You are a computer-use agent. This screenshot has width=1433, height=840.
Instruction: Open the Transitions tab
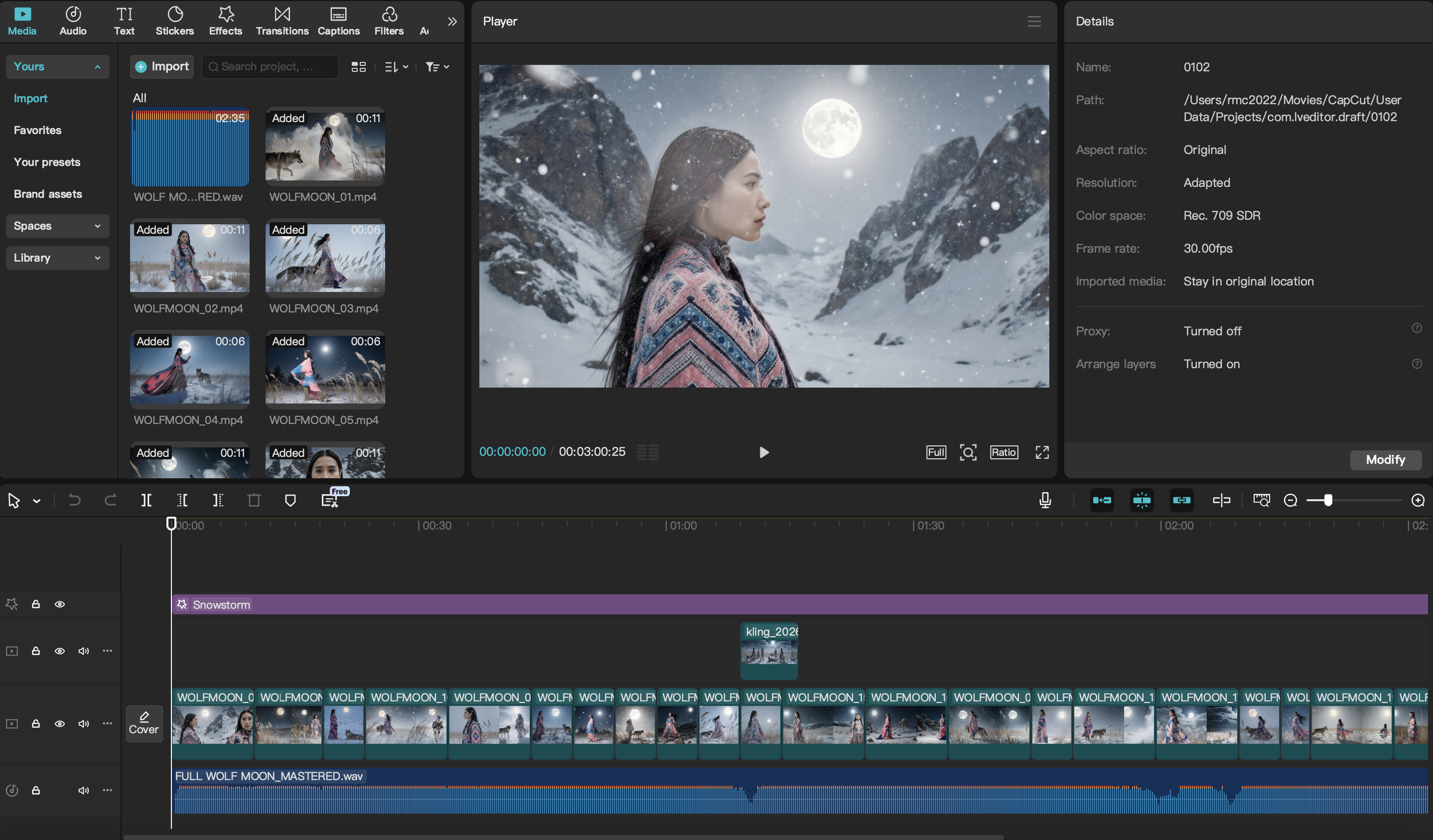tap(282, 21)
